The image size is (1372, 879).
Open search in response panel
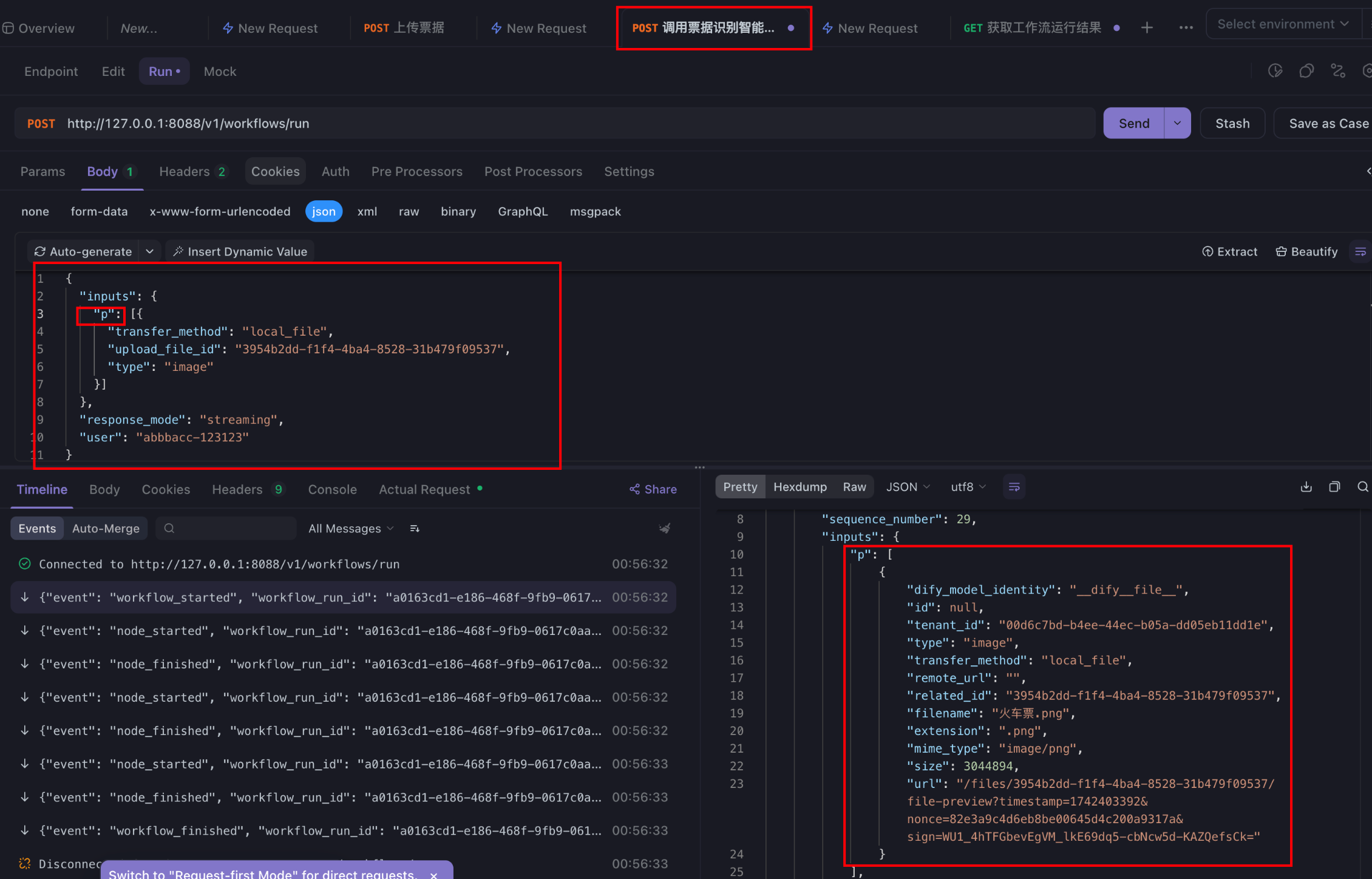click(x=1362, y=487)
